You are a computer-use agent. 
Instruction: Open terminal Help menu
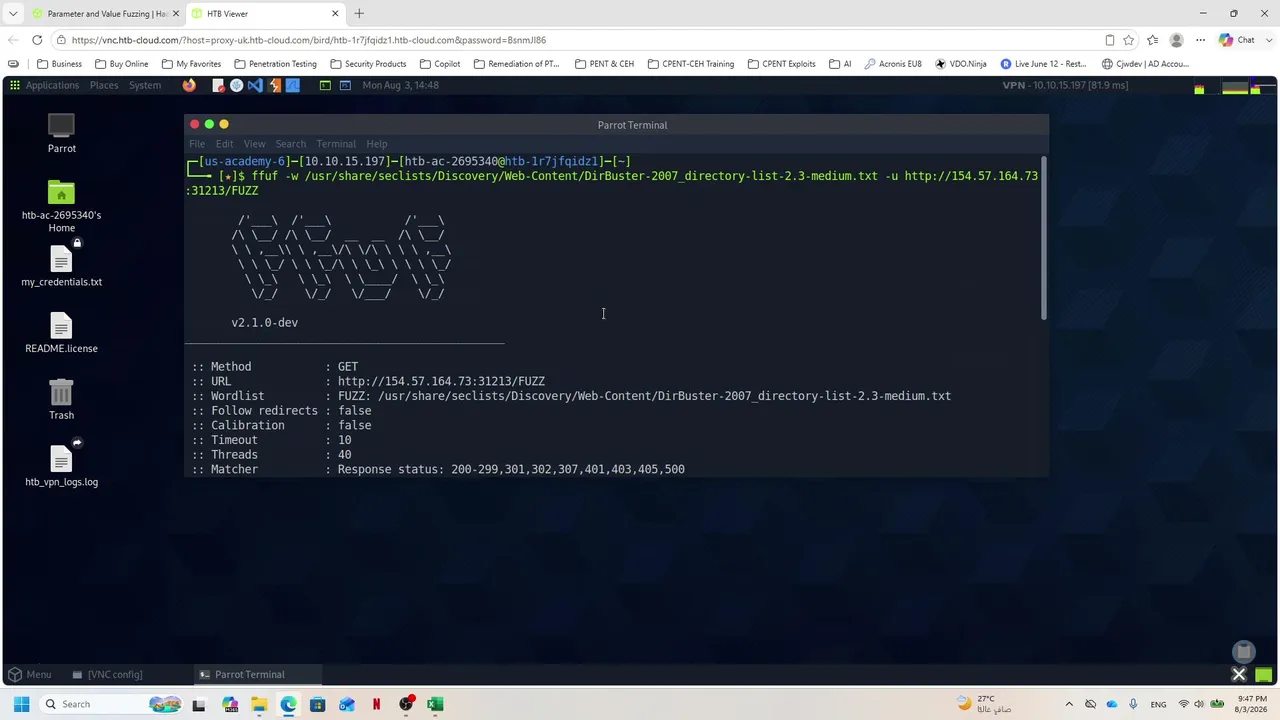point(376,144)
